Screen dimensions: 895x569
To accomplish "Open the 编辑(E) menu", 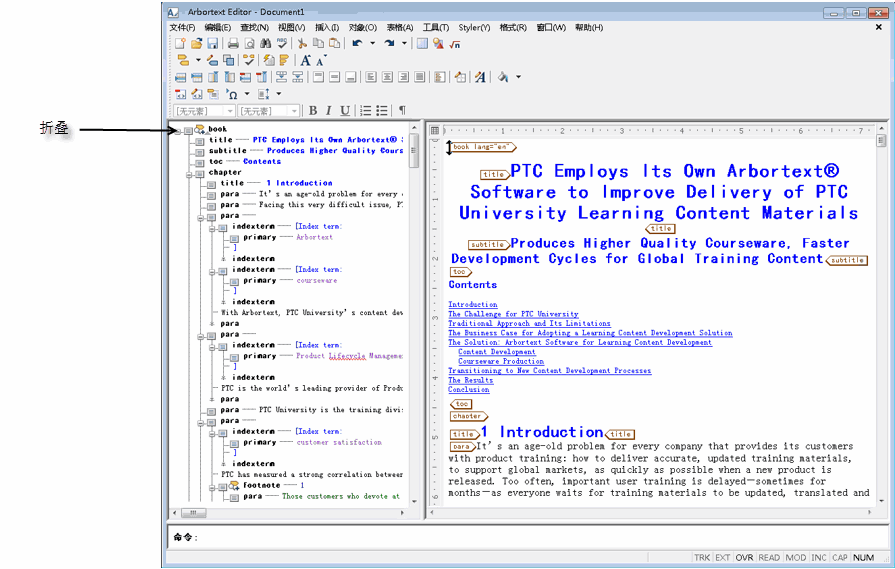I will (x=217, y=27).
